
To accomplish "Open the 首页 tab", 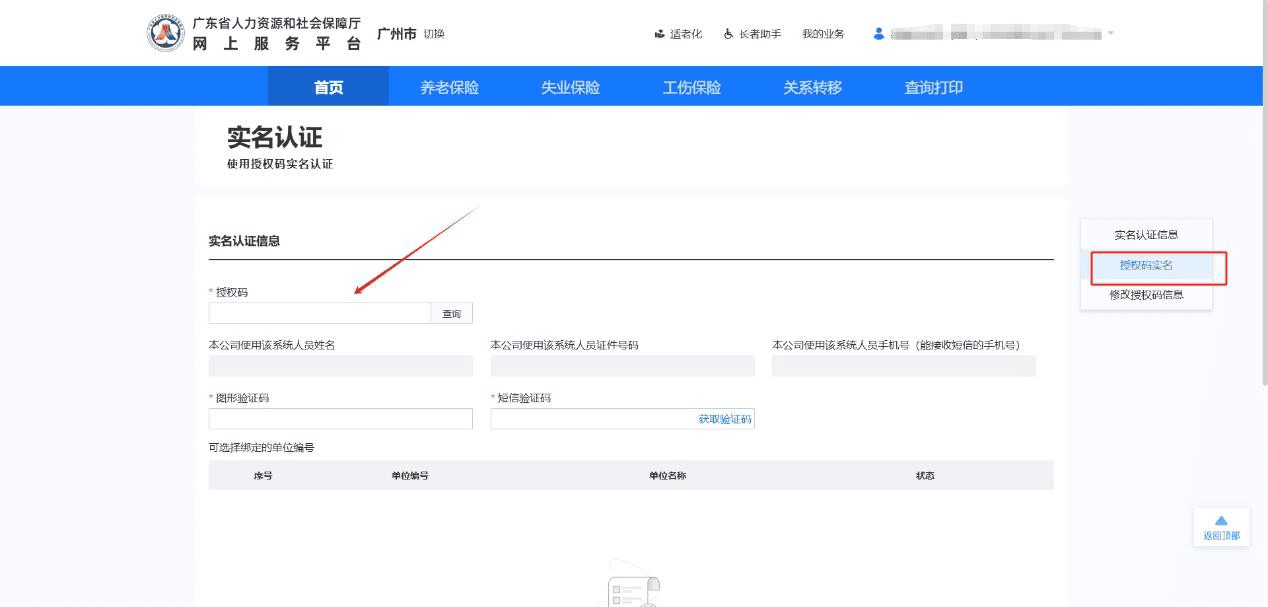I will click(x=328, y=87).
